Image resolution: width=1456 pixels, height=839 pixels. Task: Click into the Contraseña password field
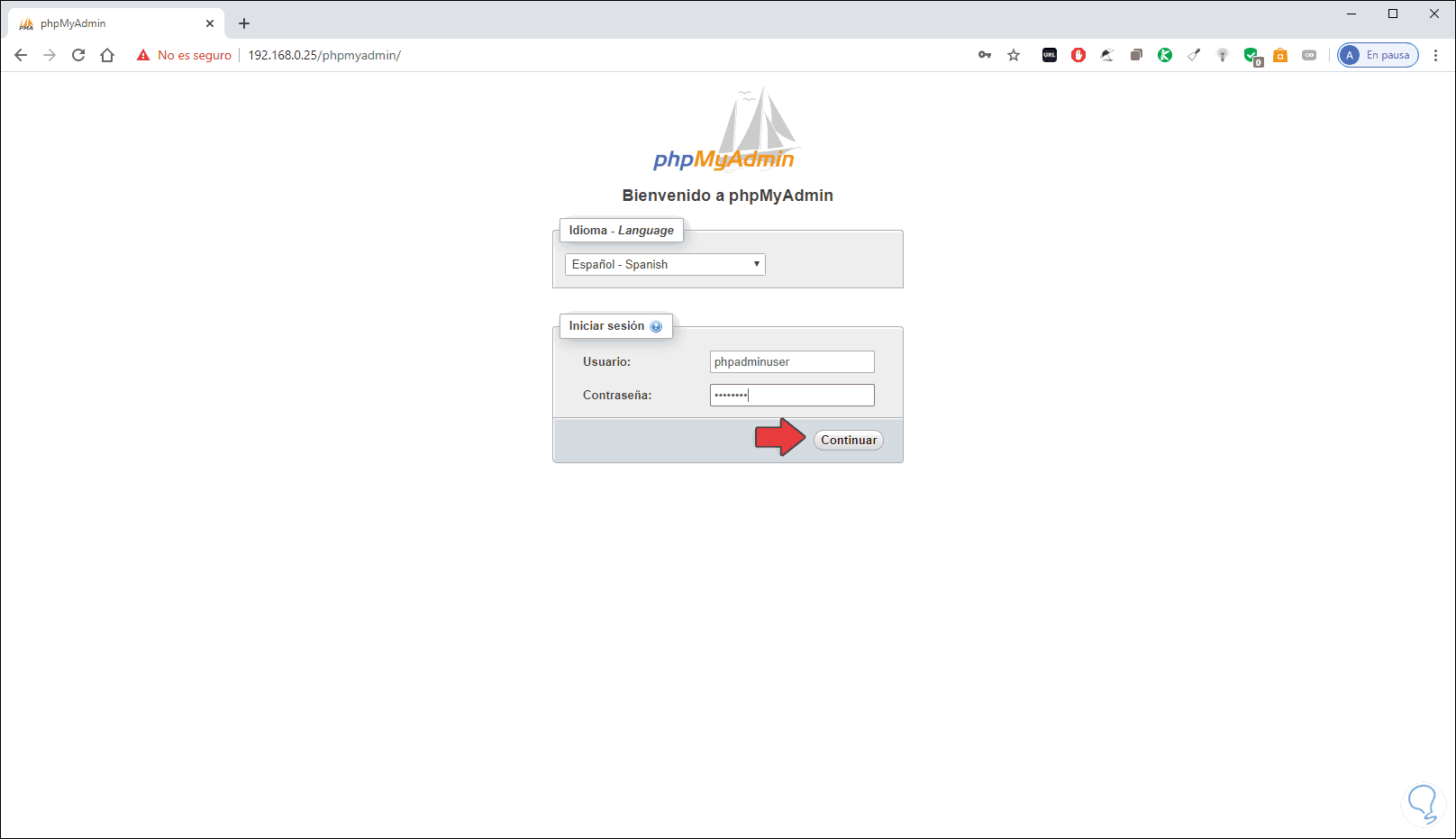[x=792, y=395]
